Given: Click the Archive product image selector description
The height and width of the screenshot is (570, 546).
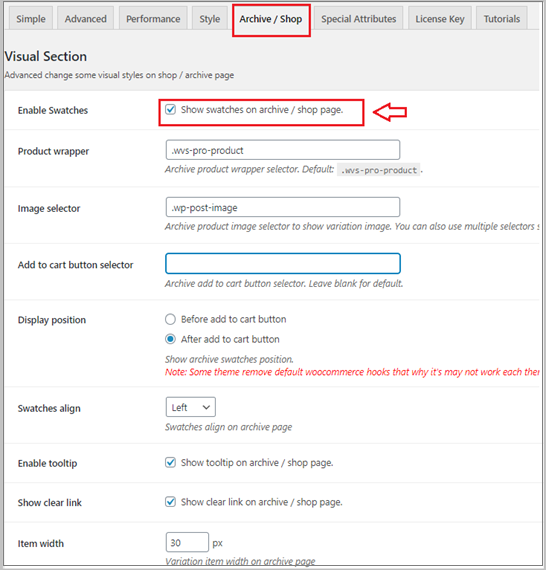Looking at the screenshot, I should [352, 226].
